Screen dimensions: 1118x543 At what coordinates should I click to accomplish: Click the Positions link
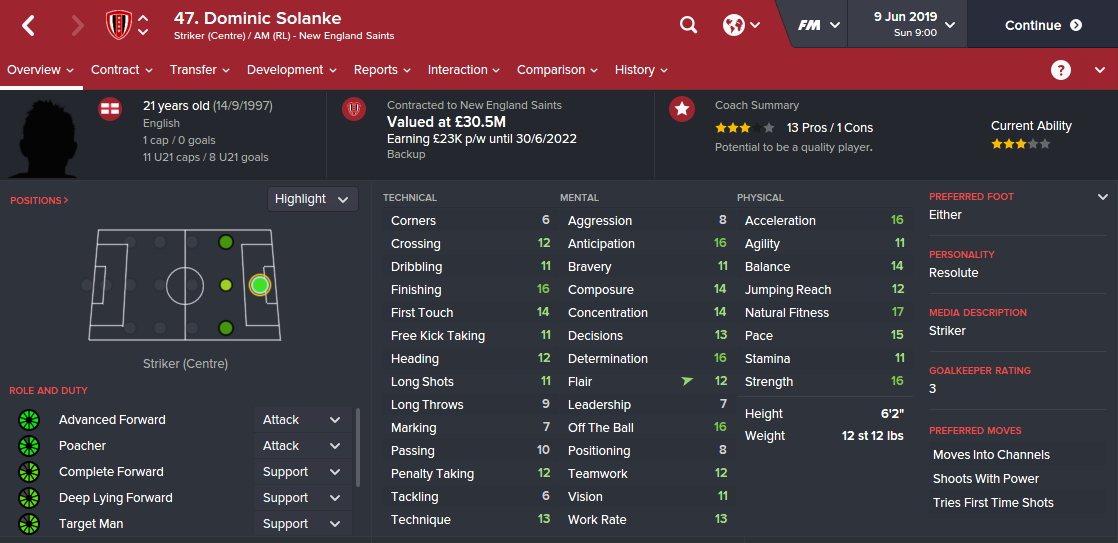point(40,201)
